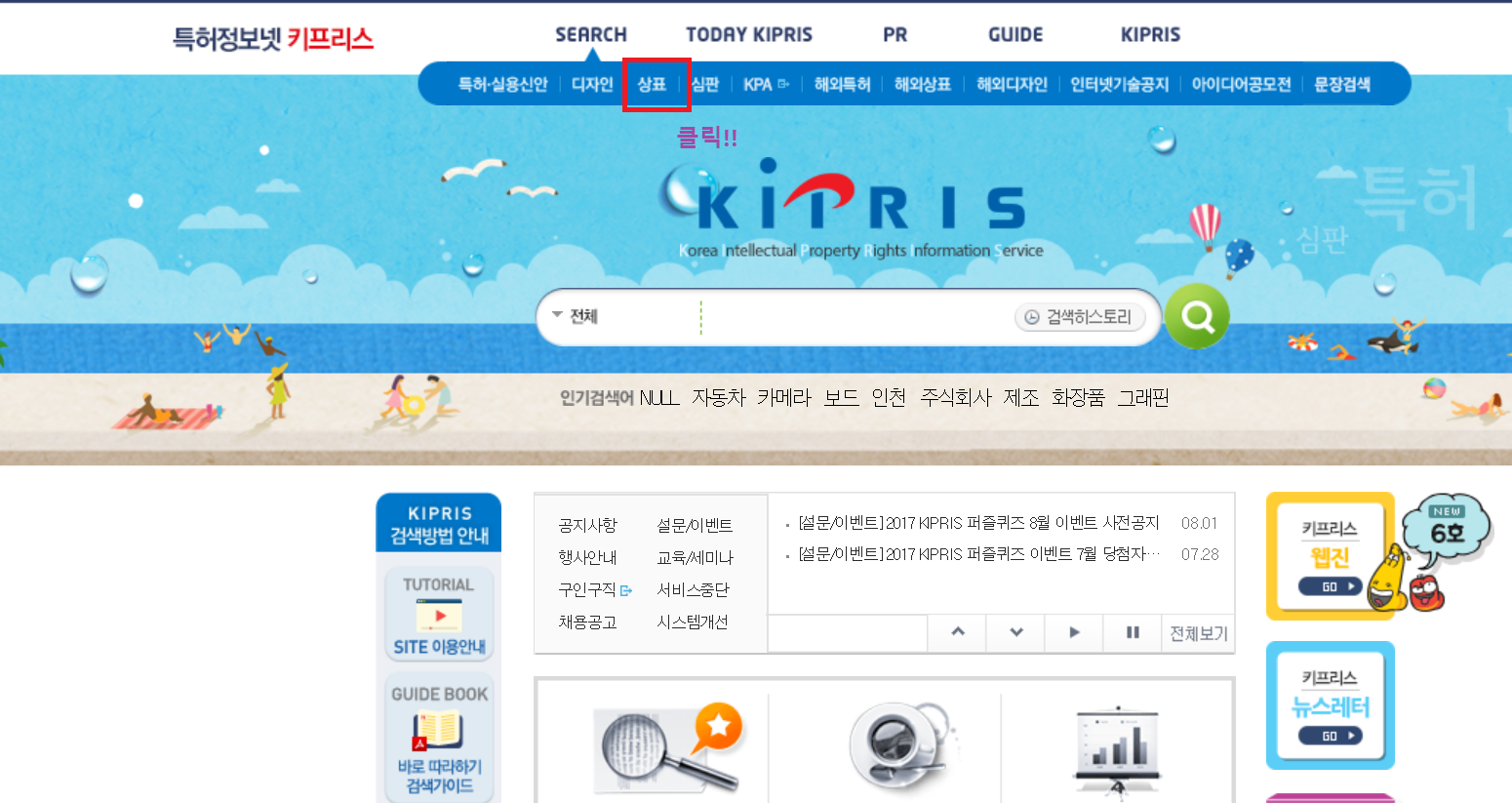Click popular keyword NULL
This screenshot has height=803, width=1512.
point(659,397)
